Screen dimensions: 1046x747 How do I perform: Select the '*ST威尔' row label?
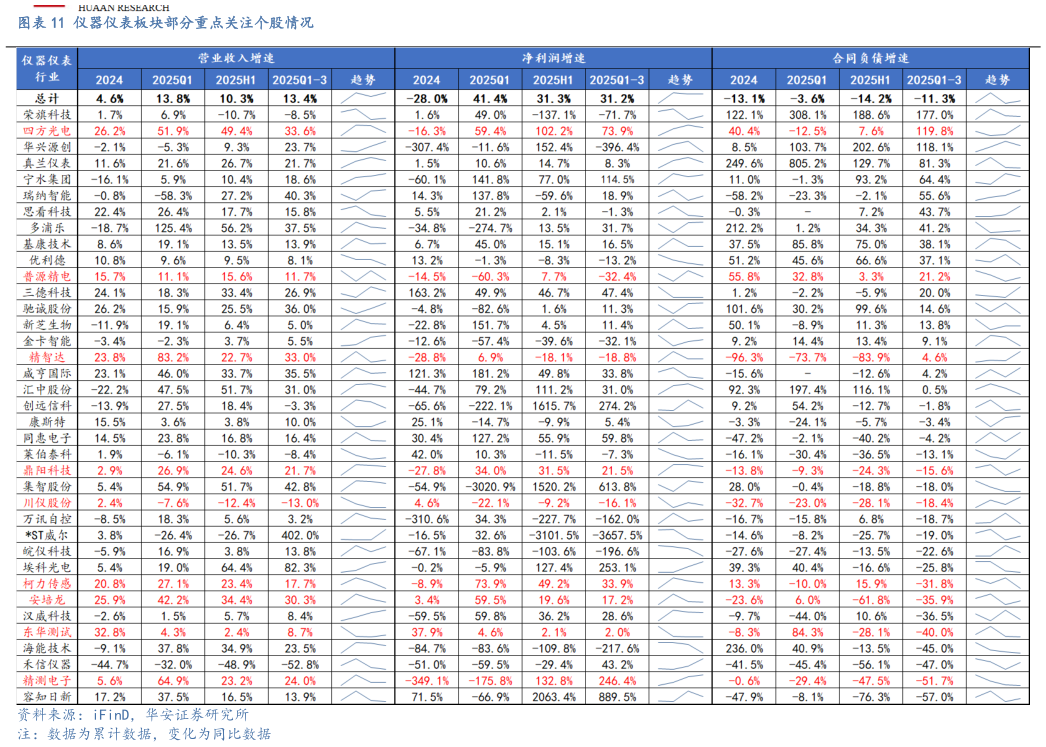pyautogui.click(x=47, y=535)
